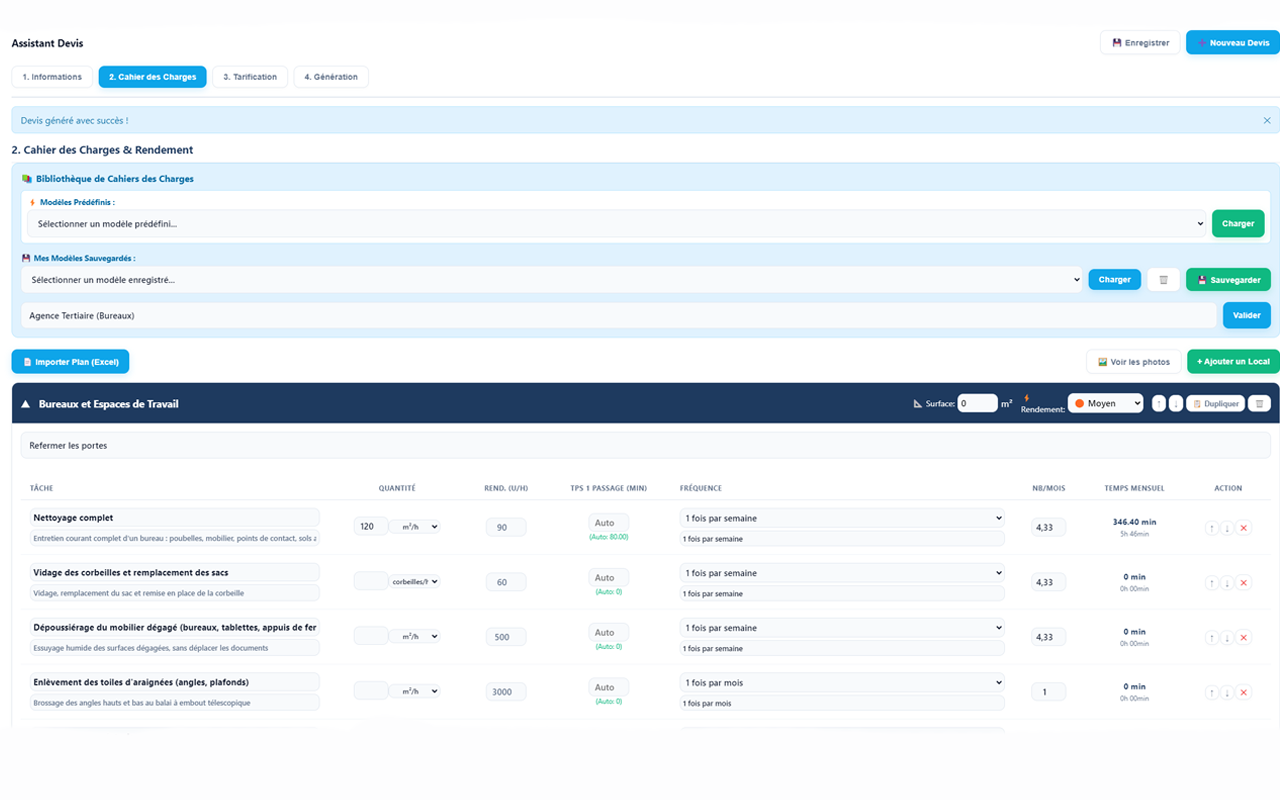Viewport: 1280px width, 800px height.
Task: Click the Nouveau Devis button
Action: coord(1233,43)
